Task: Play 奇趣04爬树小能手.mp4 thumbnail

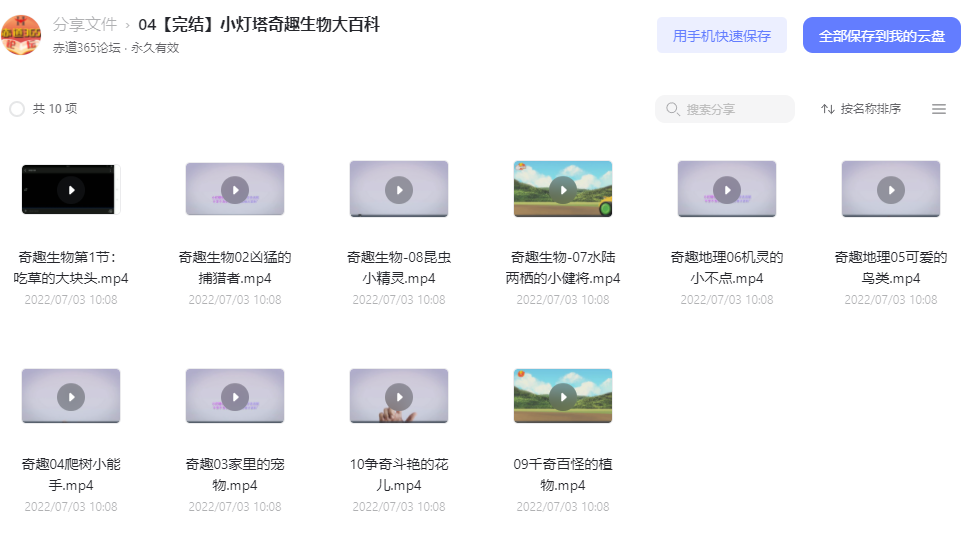Action: pos(71,396)
